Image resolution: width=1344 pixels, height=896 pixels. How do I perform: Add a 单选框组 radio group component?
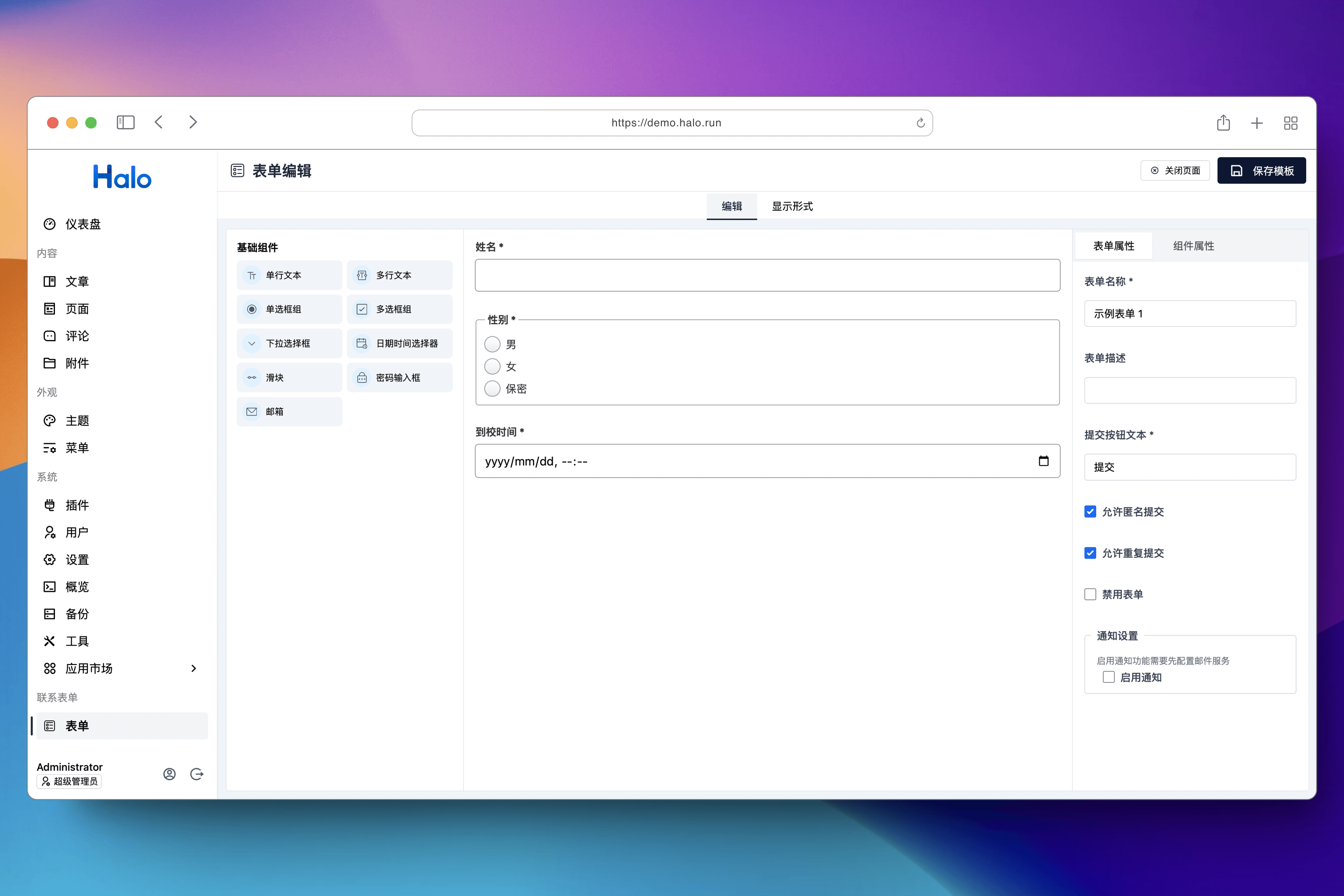289,309
